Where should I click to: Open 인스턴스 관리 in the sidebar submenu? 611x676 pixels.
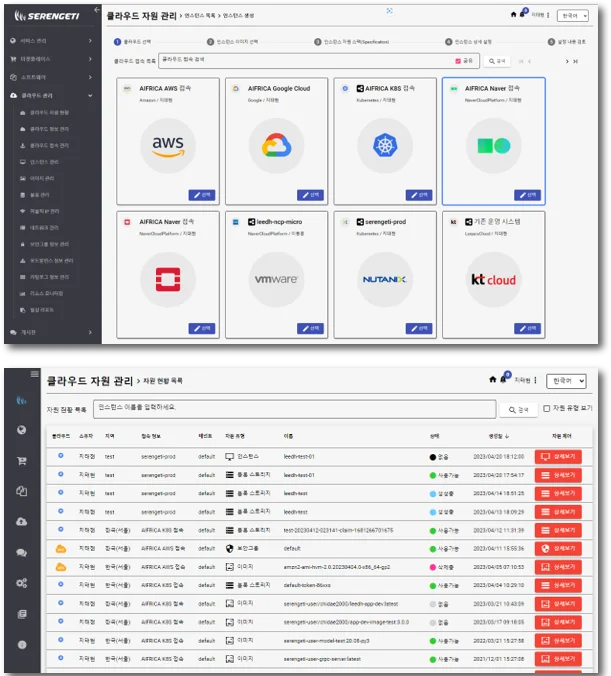pos(45,161)
